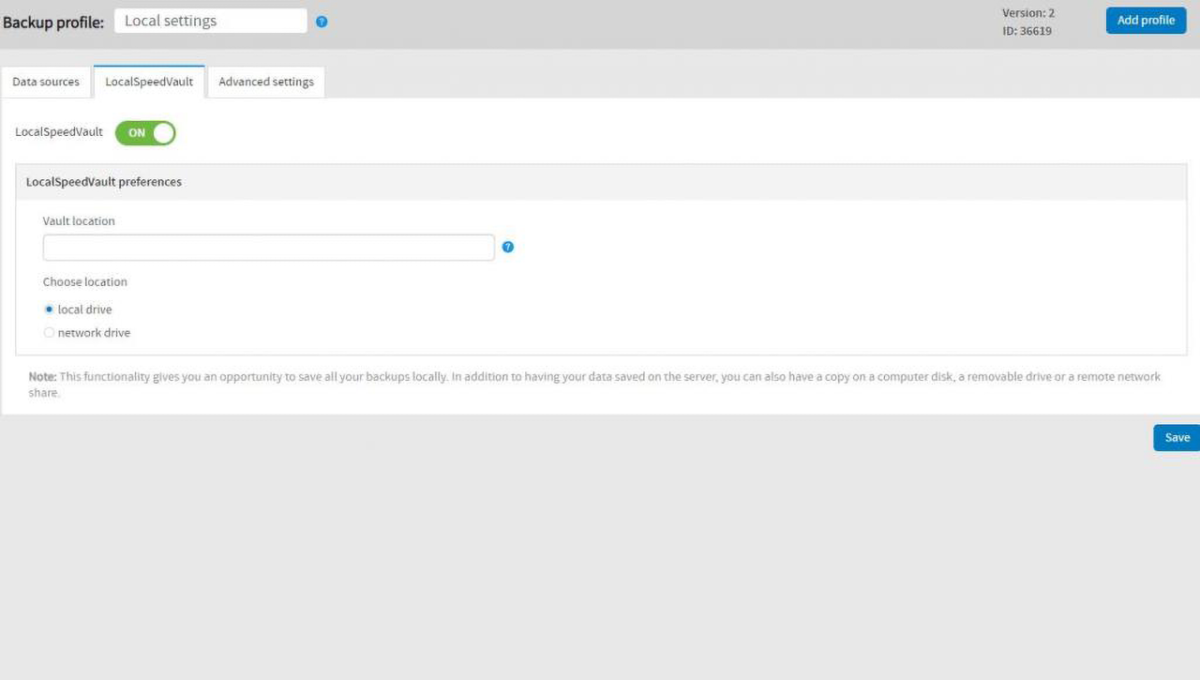Switch to the LocalSpeedVault tab
The image size is (1200, 680).
[149, 82]
